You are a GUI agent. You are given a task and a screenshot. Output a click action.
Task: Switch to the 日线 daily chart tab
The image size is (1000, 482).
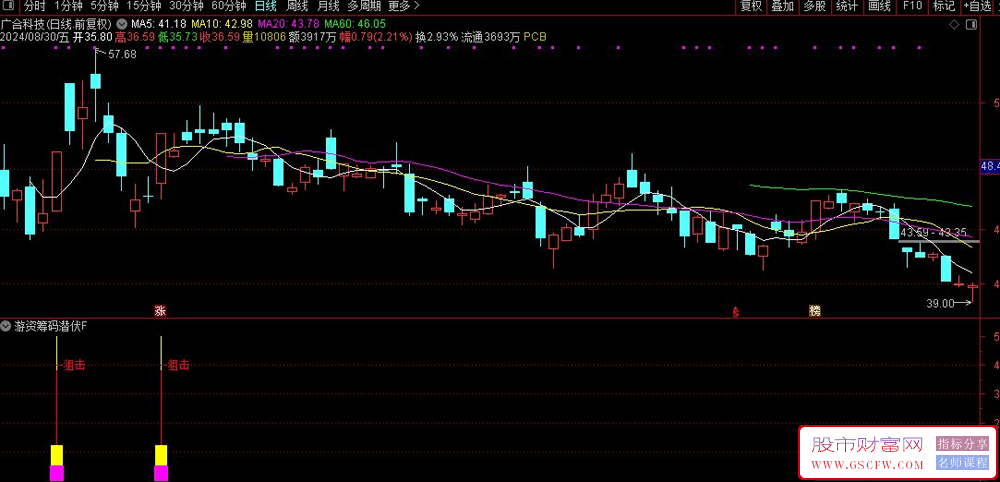click(265, 6)
